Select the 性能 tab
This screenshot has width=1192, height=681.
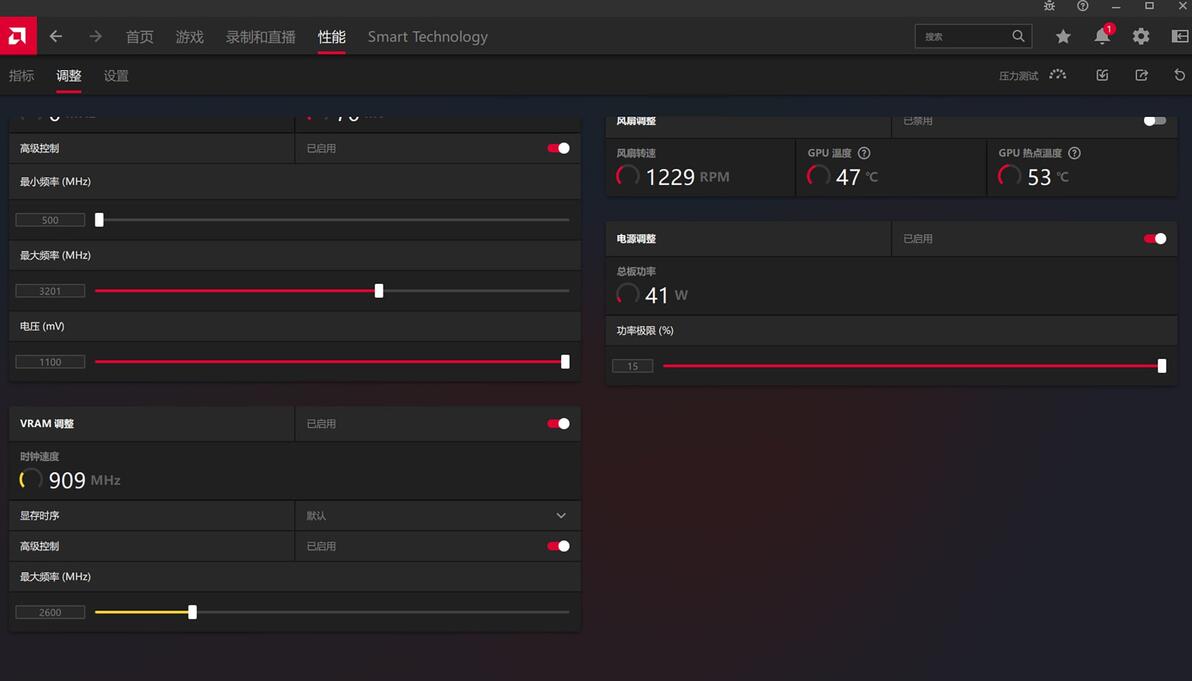click(331, 36)
